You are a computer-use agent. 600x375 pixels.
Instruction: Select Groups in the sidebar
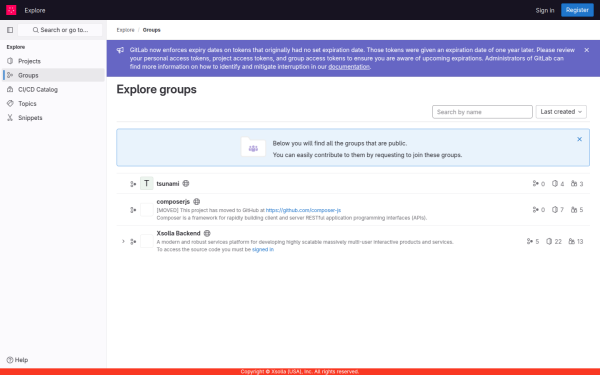[53, 75]
